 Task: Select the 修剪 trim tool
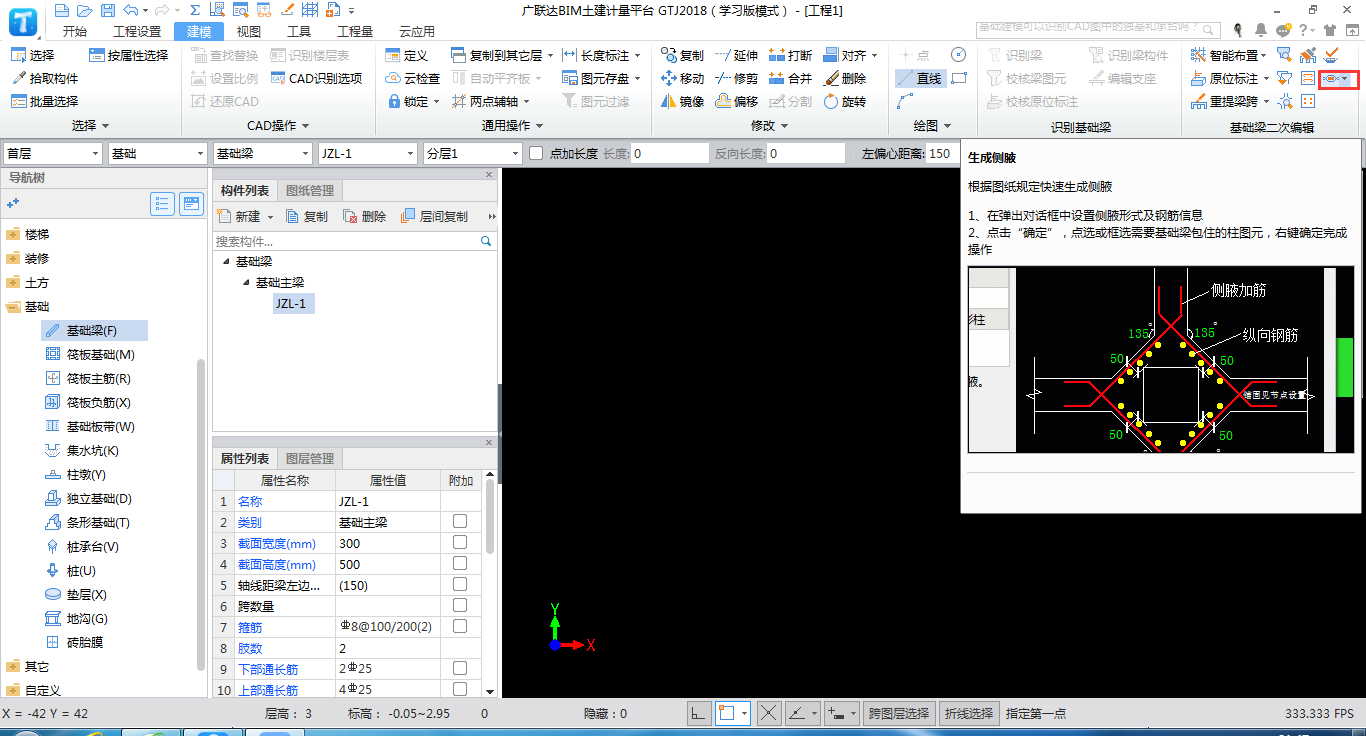[736, 78]
